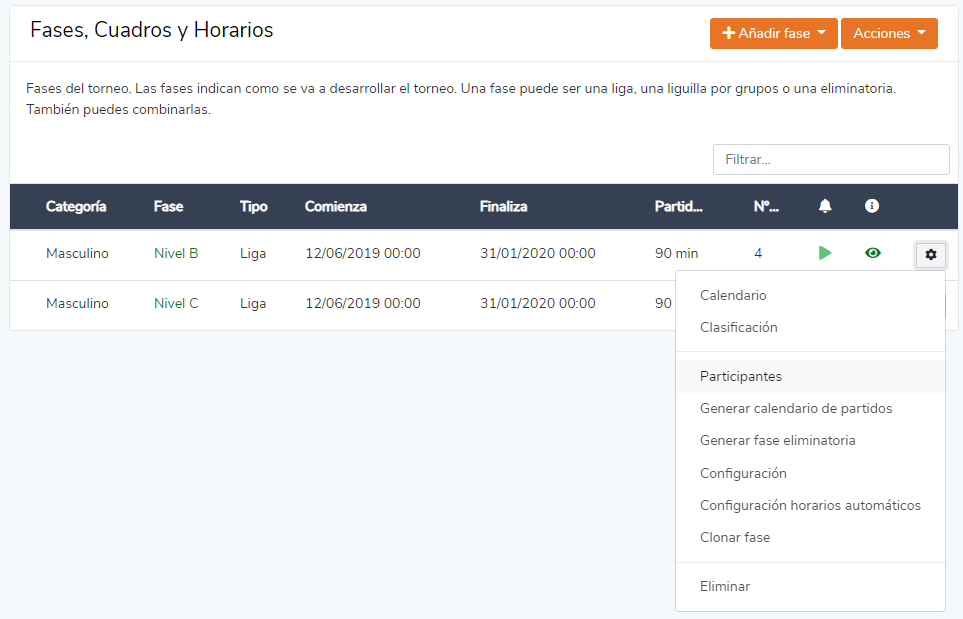Choose Eliminar from the menu
The height and width of the screenshot is (619, 963).
click(x=810, y=586)
